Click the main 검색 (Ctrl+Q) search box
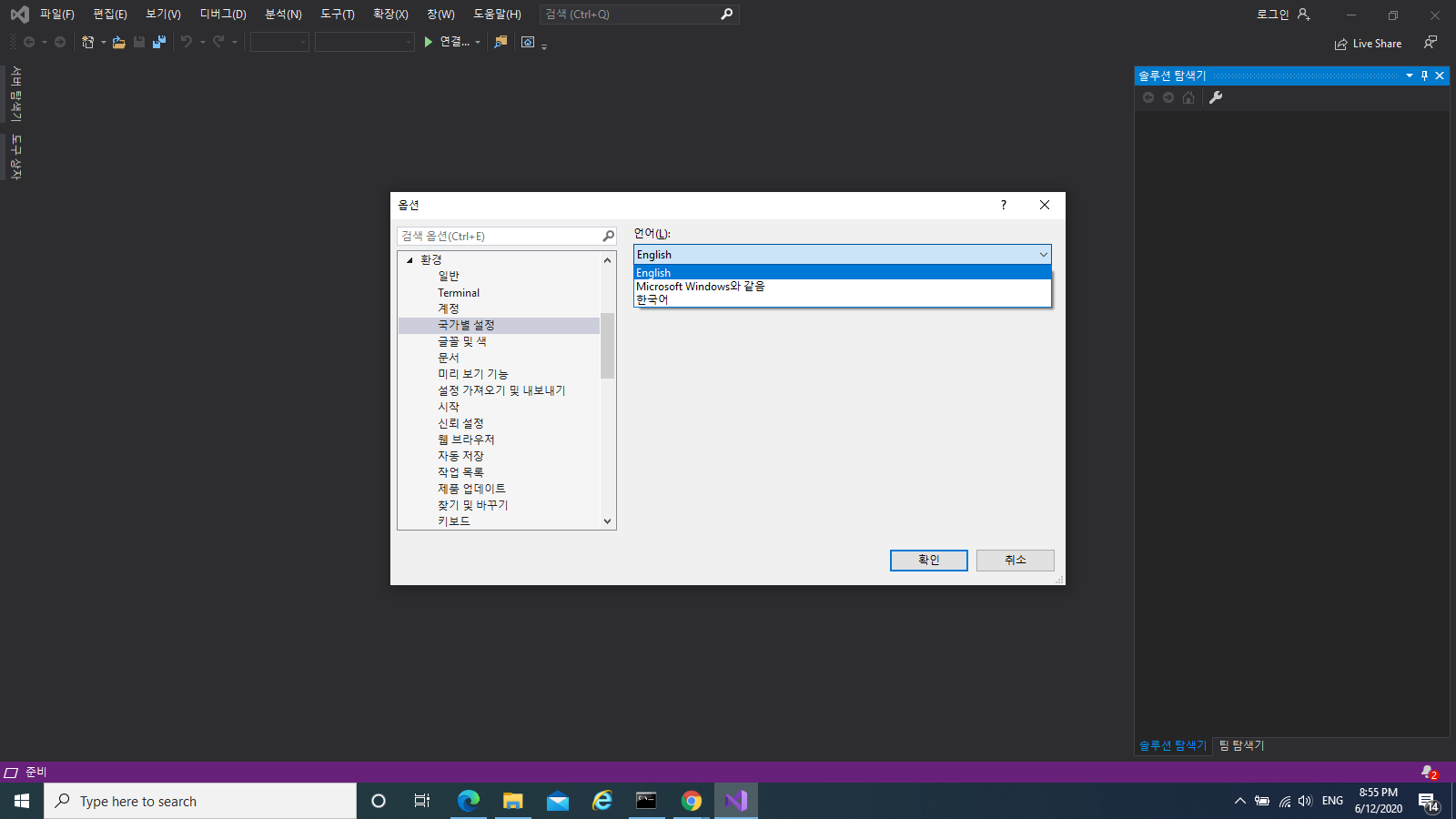This screenshot has height=819, width=1456. (x=639, y=15)
